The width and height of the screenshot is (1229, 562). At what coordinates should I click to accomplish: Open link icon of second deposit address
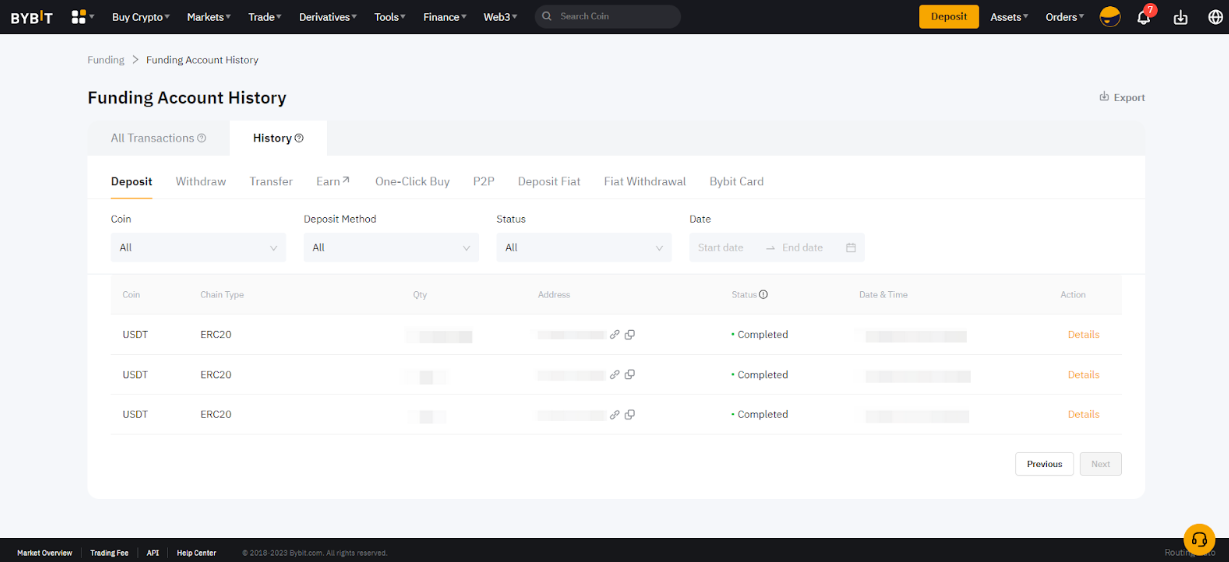tap(615, 375)
